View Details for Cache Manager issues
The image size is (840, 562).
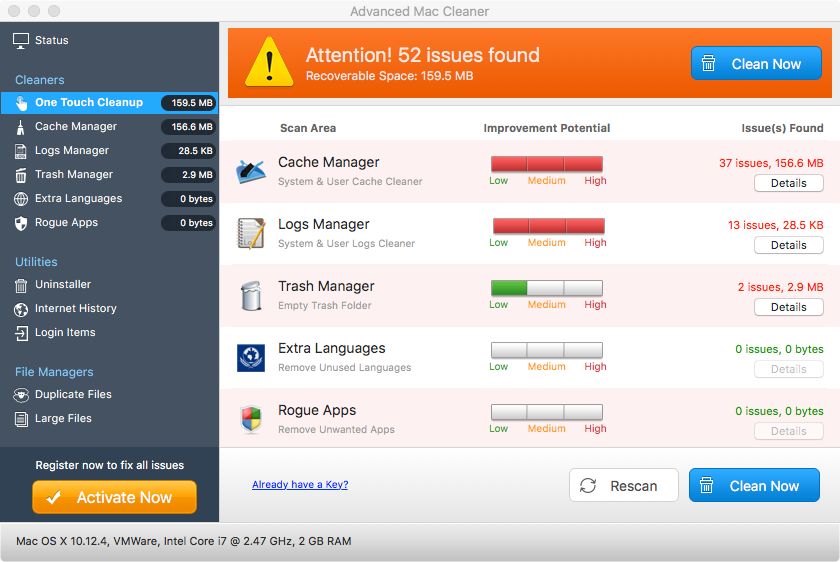pos(789,183)
